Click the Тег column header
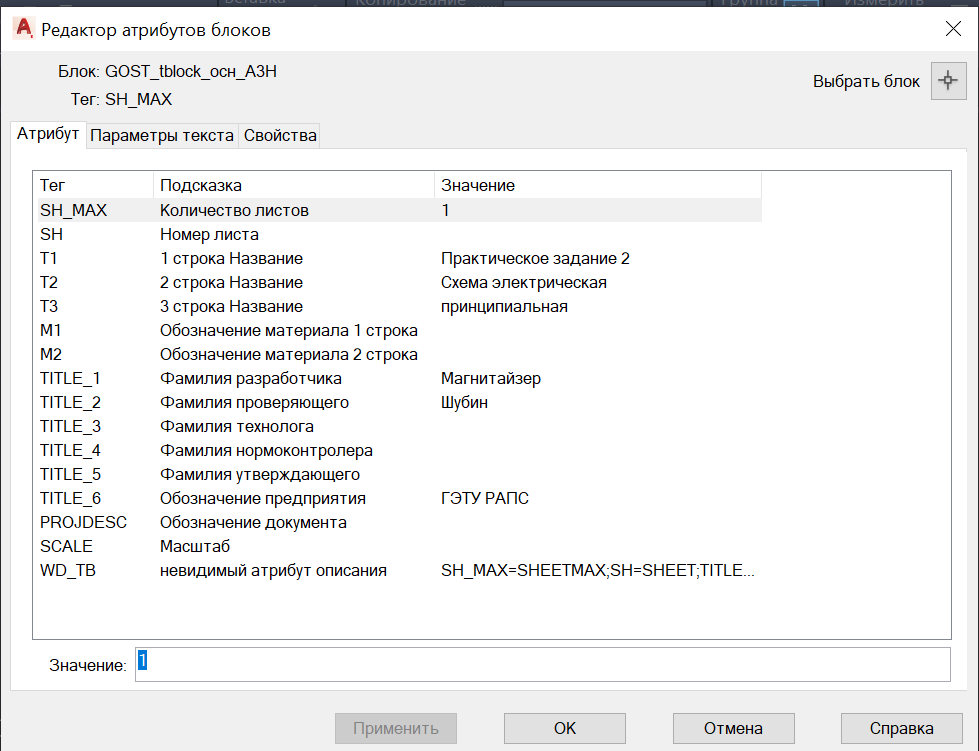 [x=95, y=185]
